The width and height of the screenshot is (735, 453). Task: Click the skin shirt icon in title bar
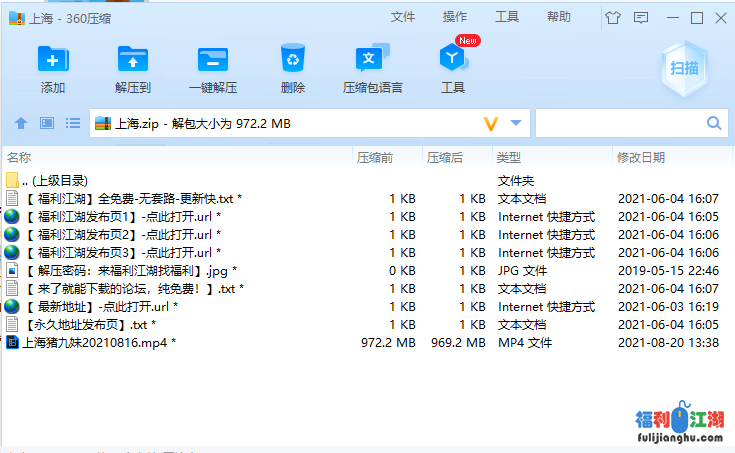click(613, 17)
